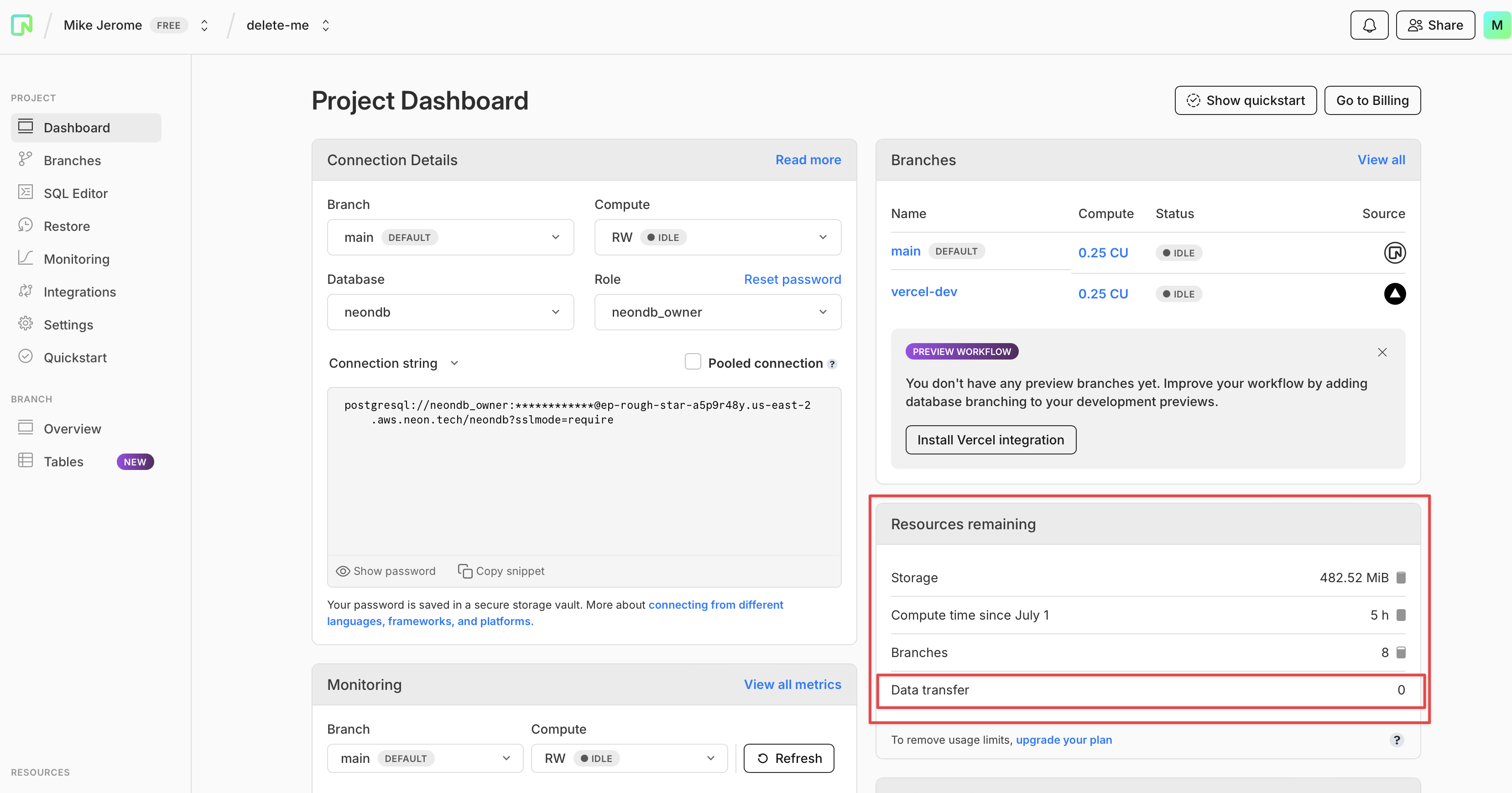Go to SQL Editor in sidebar
Viewport: 1512px width, 793px height.
pos(75,194)
